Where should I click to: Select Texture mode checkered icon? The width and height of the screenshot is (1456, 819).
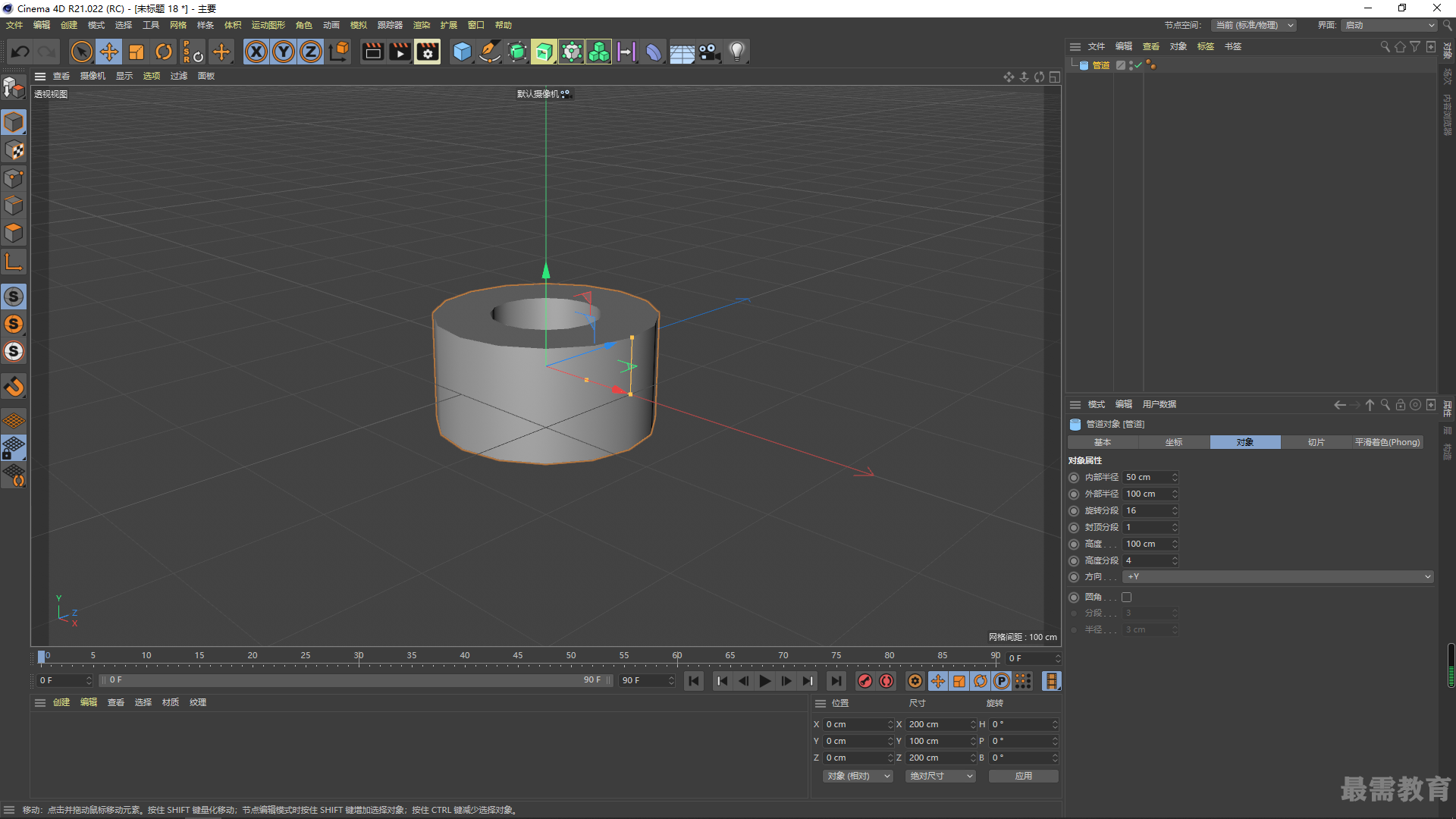14,150
